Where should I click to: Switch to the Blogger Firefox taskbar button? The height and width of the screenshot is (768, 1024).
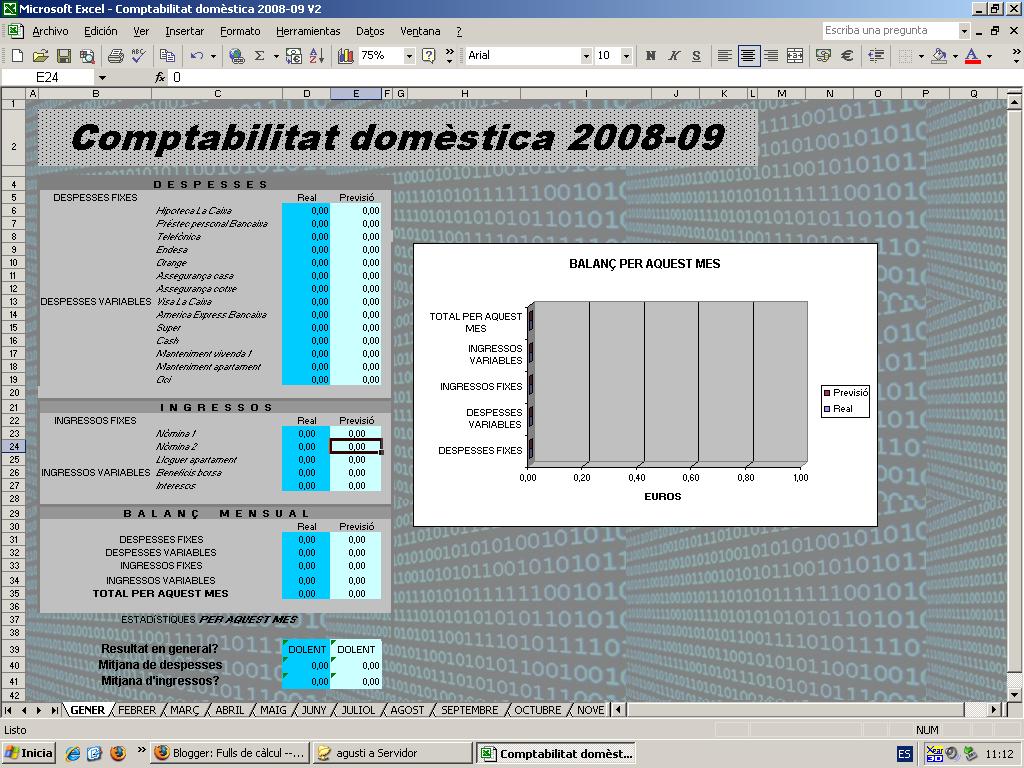(x=229, y=753)
